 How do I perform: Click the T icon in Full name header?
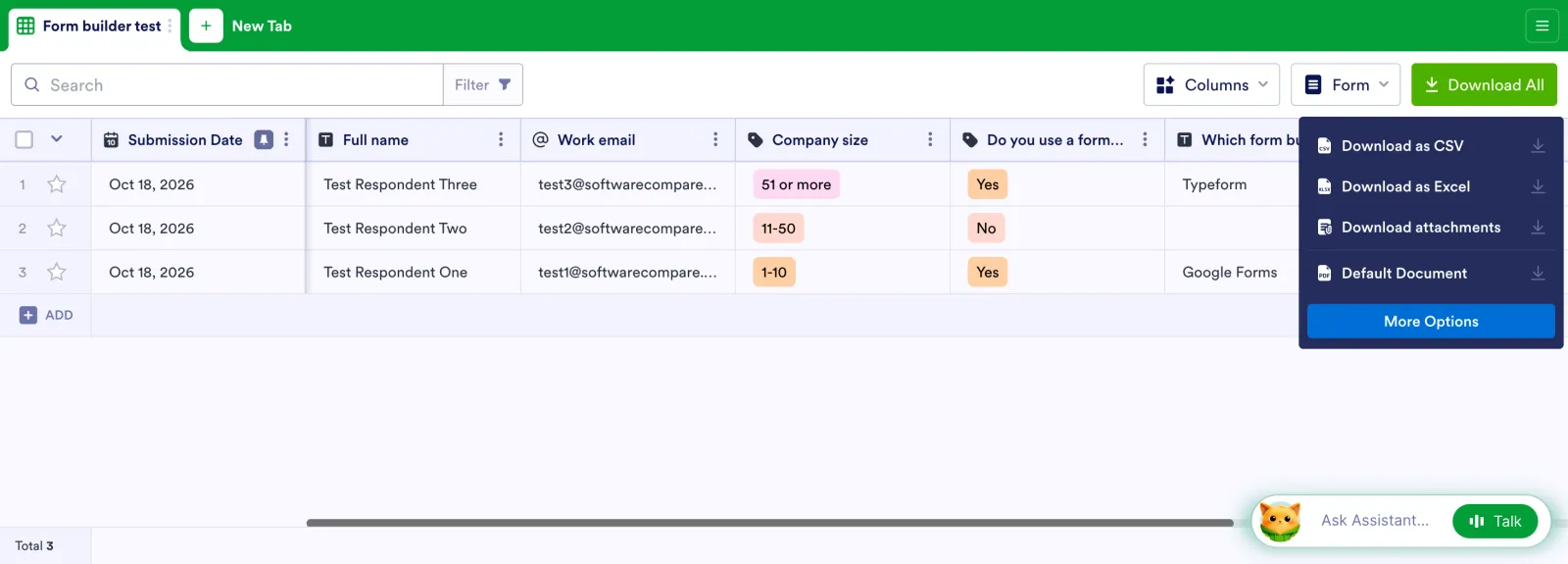(326, 140)
